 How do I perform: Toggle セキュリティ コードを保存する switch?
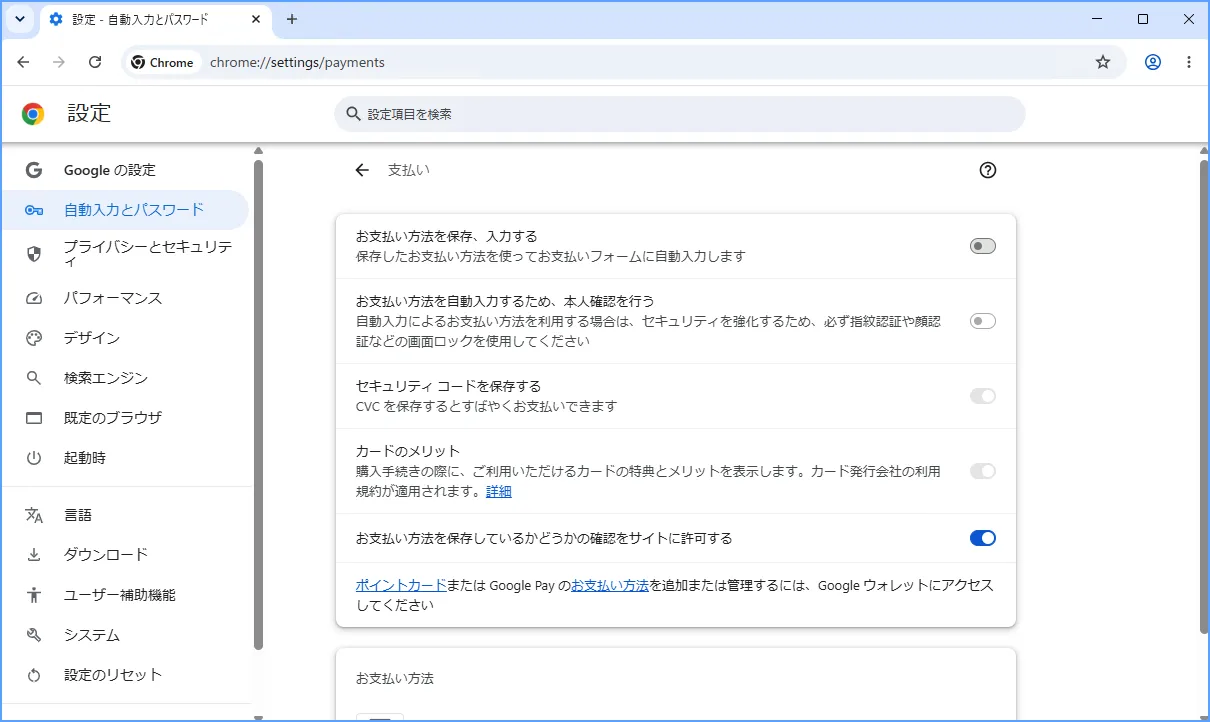point(983,396)
